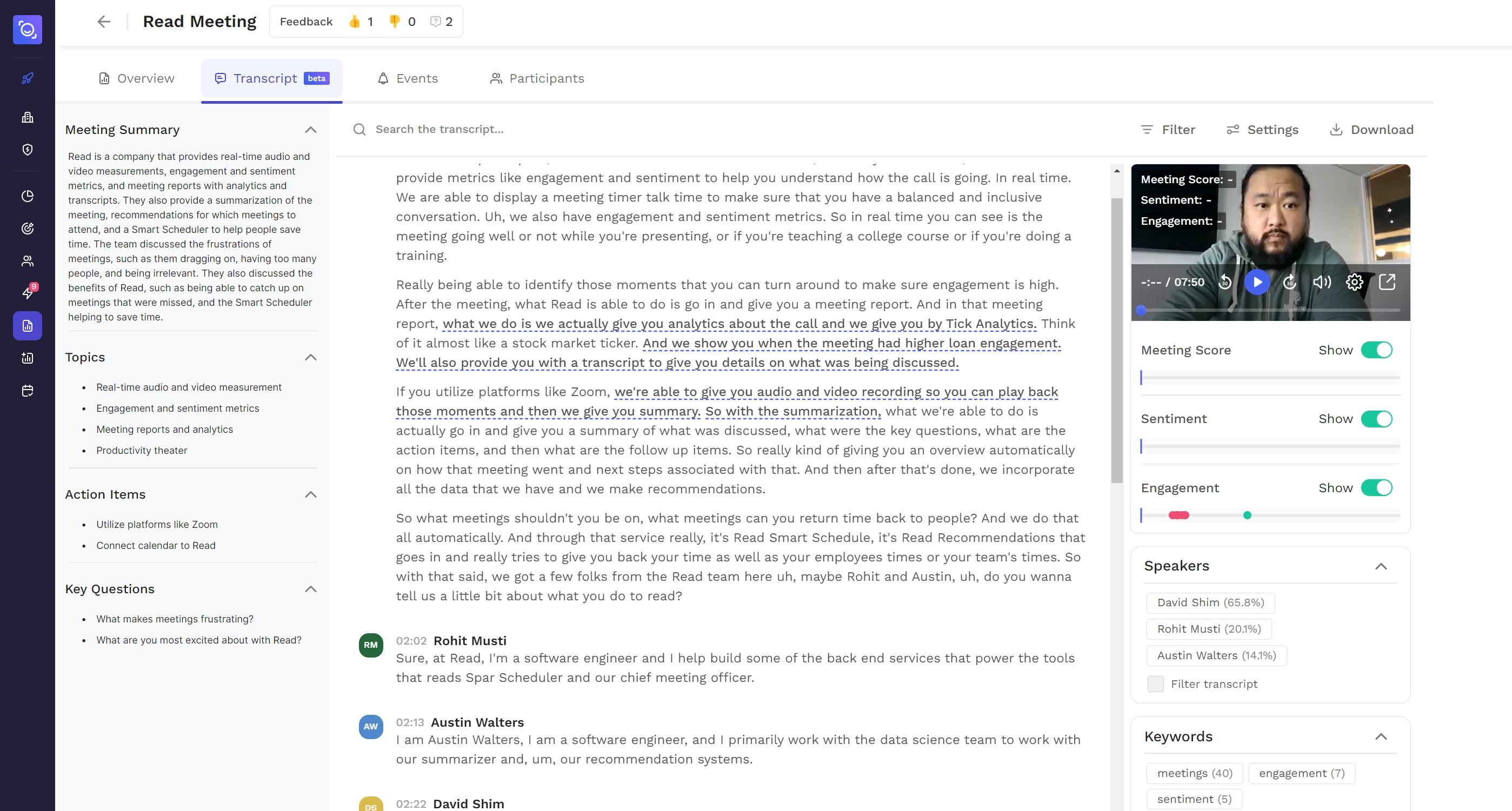Open the target goals icon

point(28,228)
